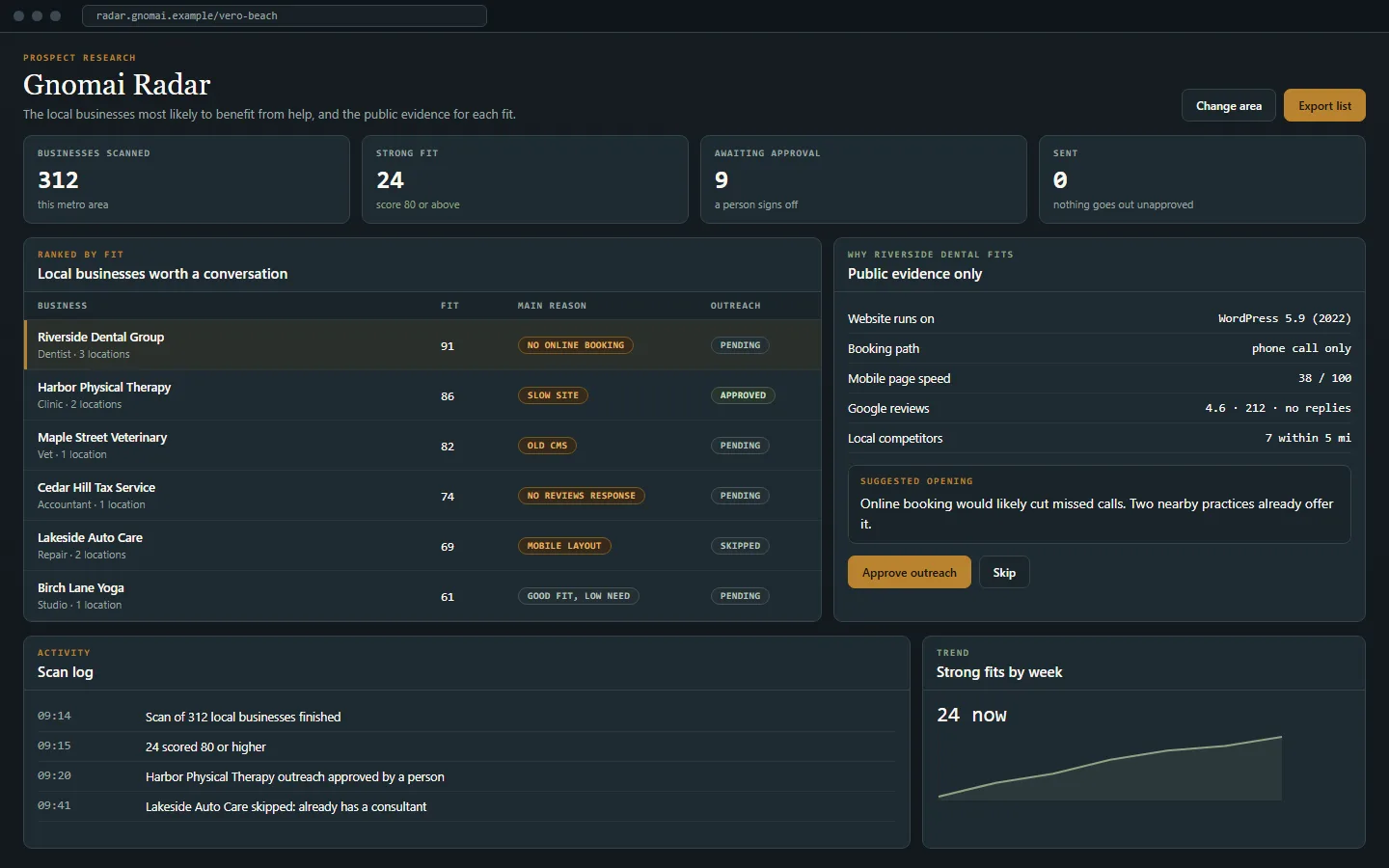Image resolution: width=1389 pixels, height=868 pixels.
Task: Skip the Riverside Dental outreach
Action: point(1004,572)
